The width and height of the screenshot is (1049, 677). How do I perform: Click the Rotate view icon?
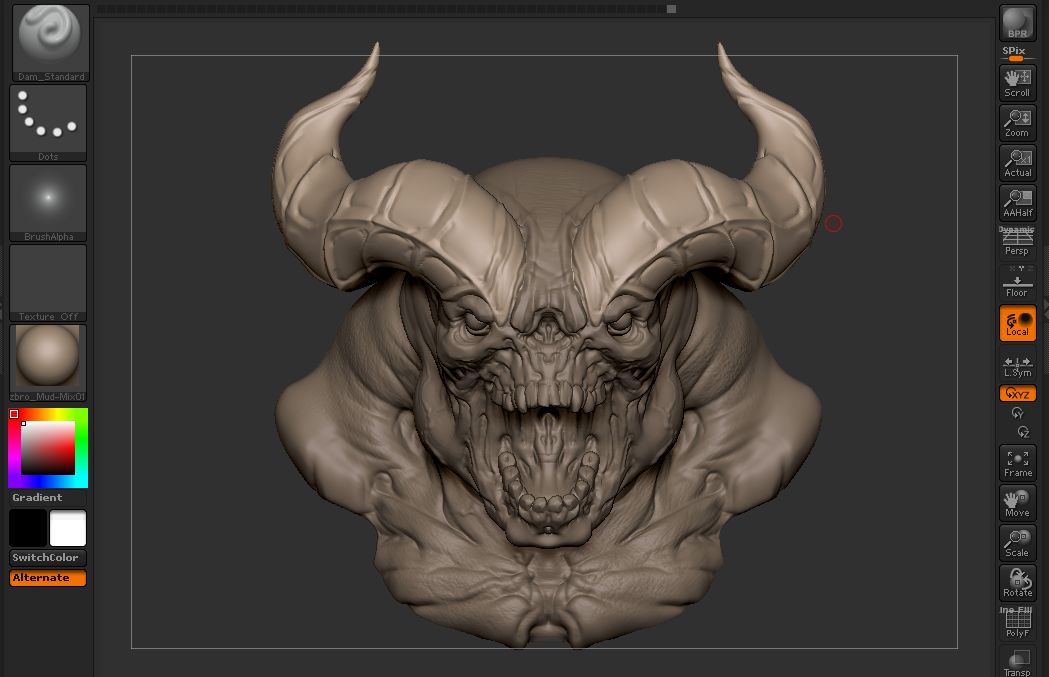pyautogui.click(x=1018, y=583)
